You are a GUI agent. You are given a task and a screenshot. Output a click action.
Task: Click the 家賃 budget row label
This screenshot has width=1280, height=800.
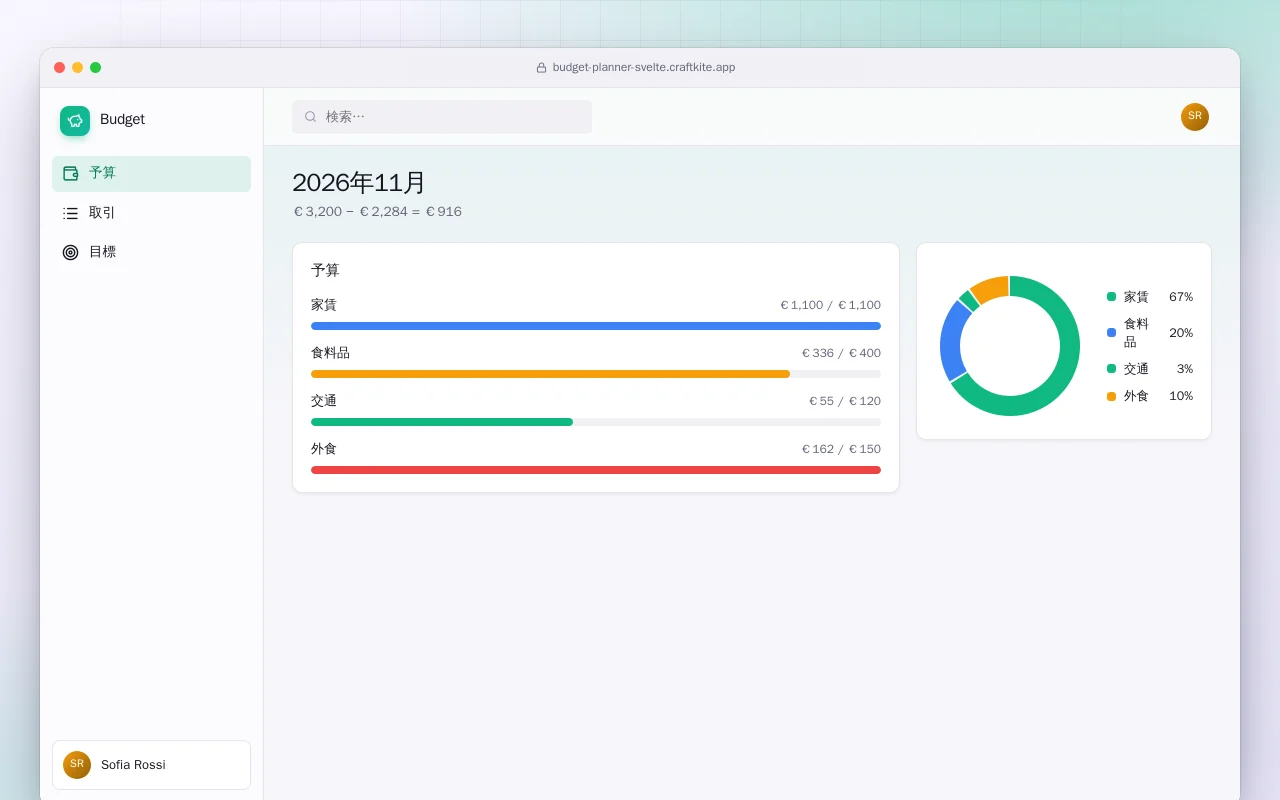coord(324,305)
